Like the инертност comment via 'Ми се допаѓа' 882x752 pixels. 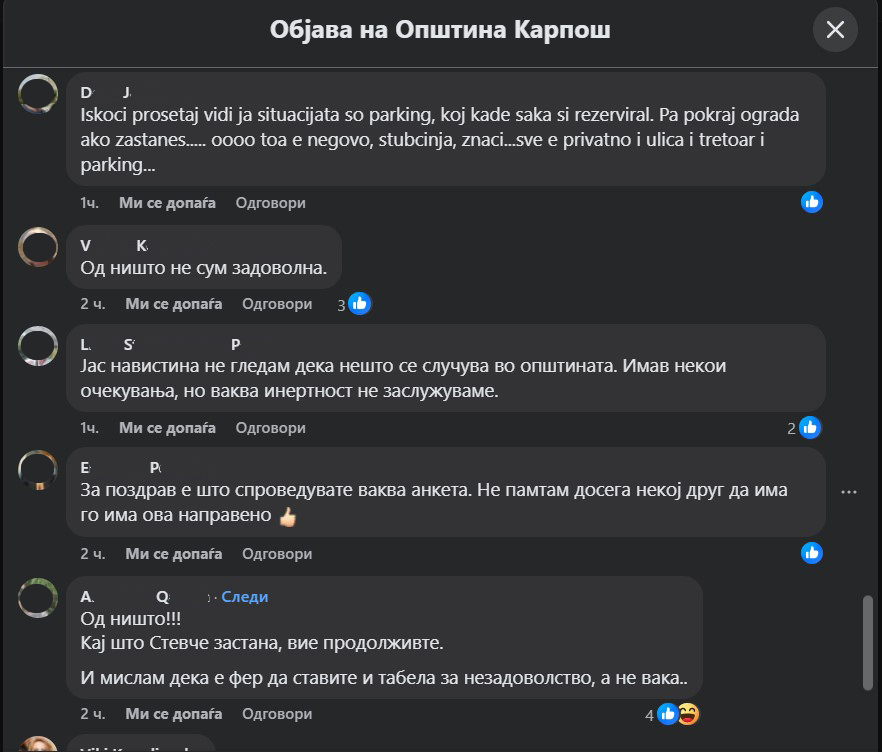click(167, 428)
